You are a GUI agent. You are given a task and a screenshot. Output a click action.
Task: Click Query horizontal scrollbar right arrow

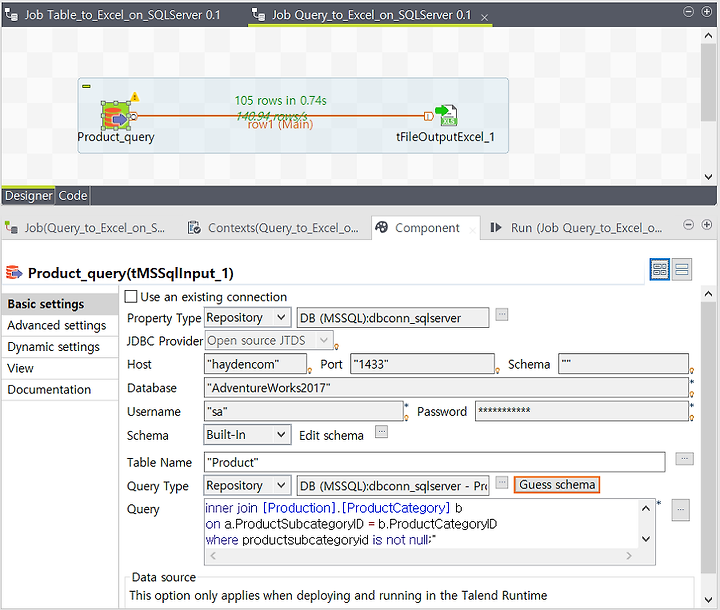(x=629, y=556)
